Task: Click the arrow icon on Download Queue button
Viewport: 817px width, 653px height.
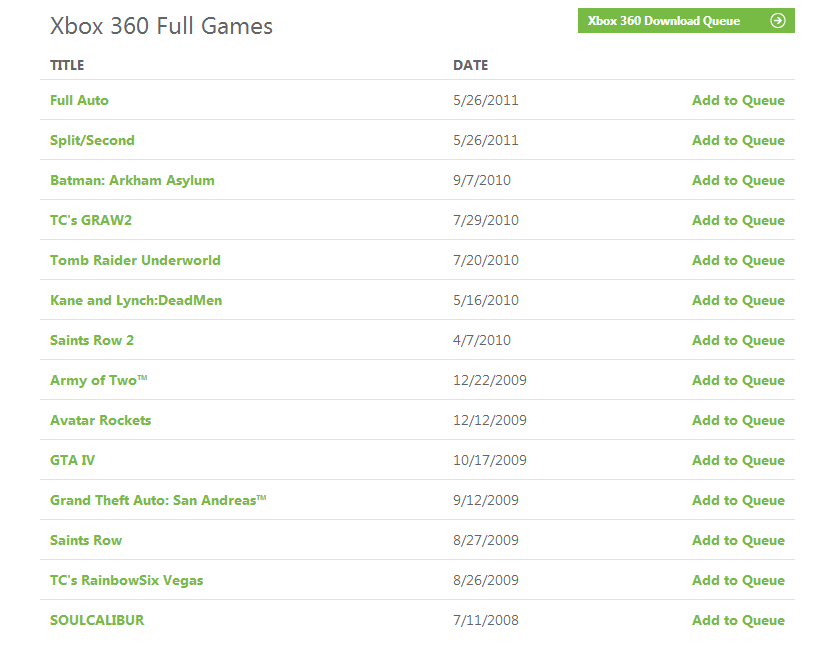Action: (x=777, y=21)
